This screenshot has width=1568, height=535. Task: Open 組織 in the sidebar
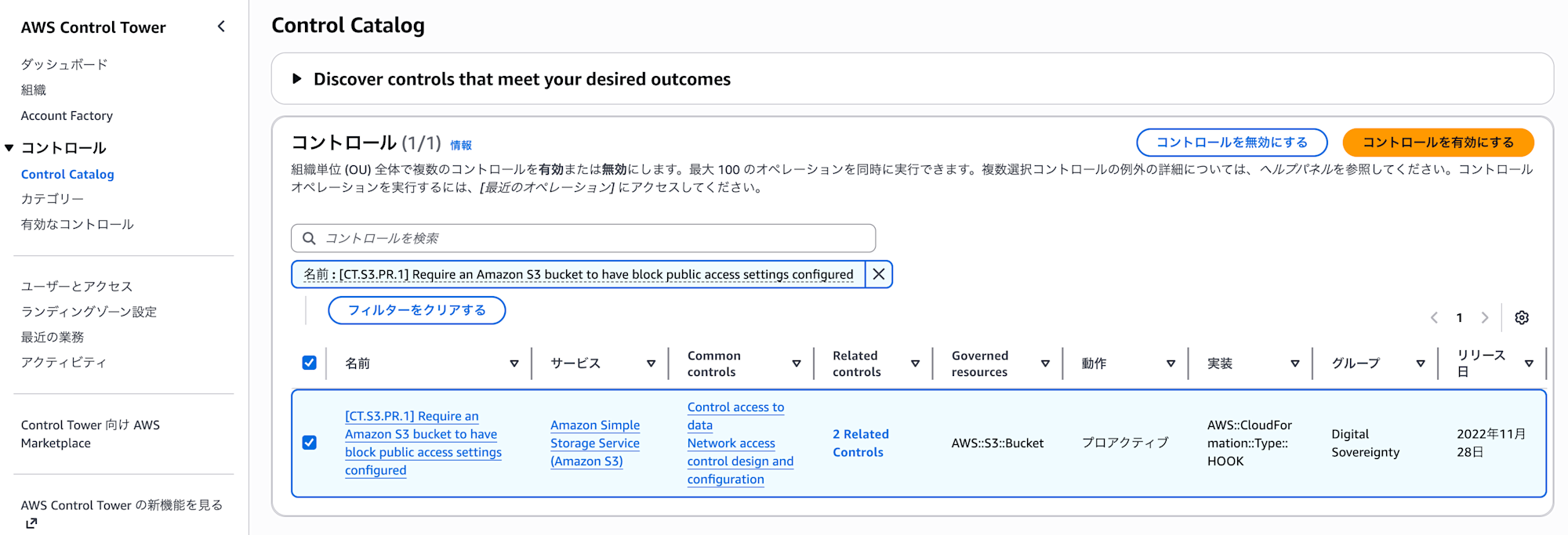[34, 90]
